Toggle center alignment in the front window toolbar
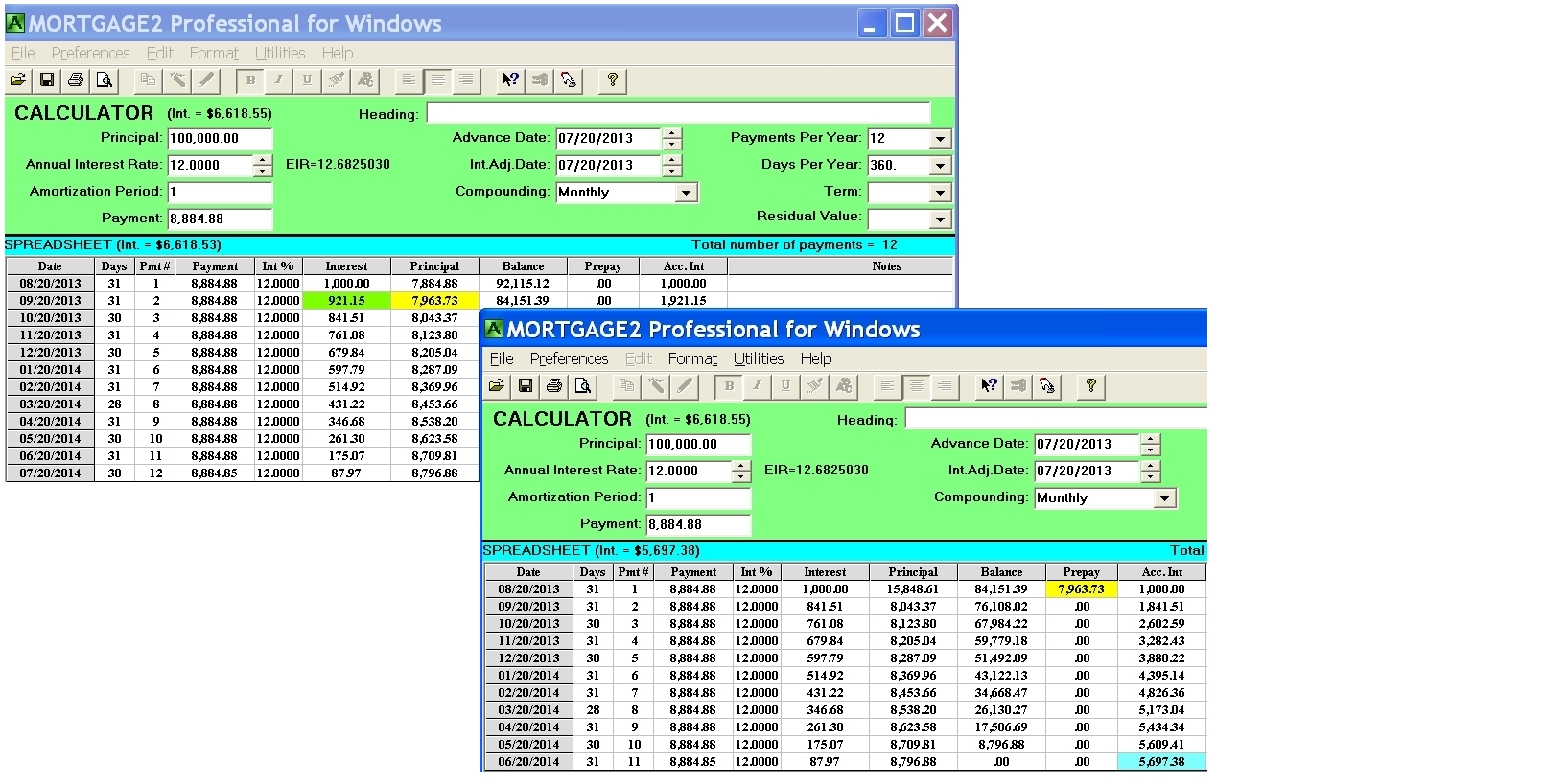Screen dimensions: 1544x784 click(x=917, y=386)
